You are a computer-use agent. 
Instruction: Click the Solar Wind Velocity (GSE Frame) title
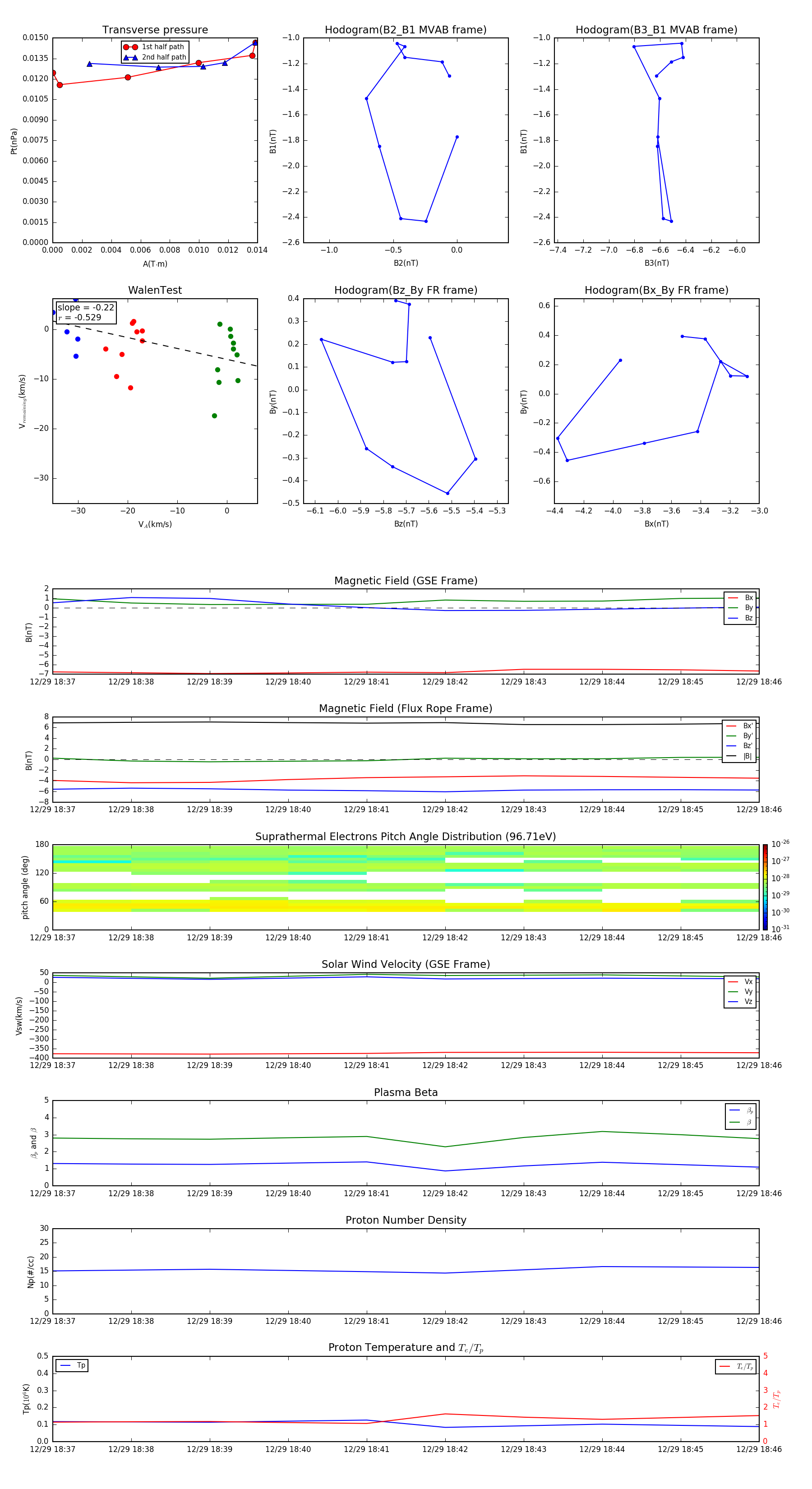pyautogui.click(x=405, y=964)
